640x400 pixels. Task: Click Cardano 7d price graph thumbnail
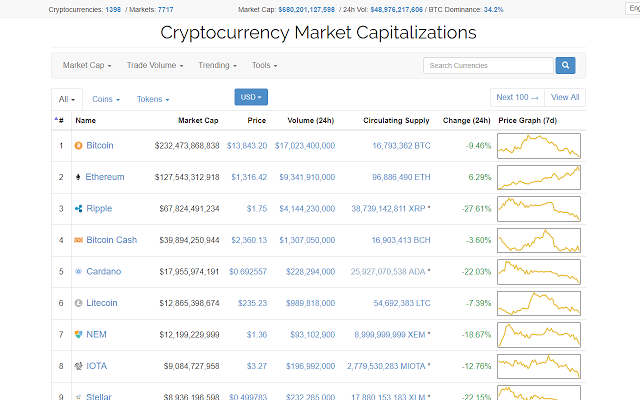(x=539, y=271)
